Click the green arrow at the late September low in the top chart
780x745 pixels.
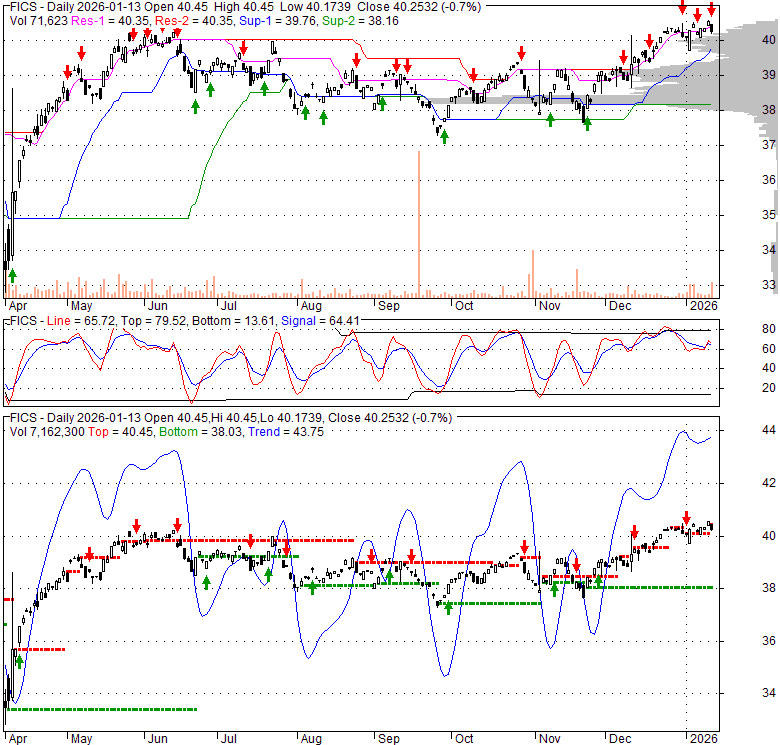pos(444,134)
